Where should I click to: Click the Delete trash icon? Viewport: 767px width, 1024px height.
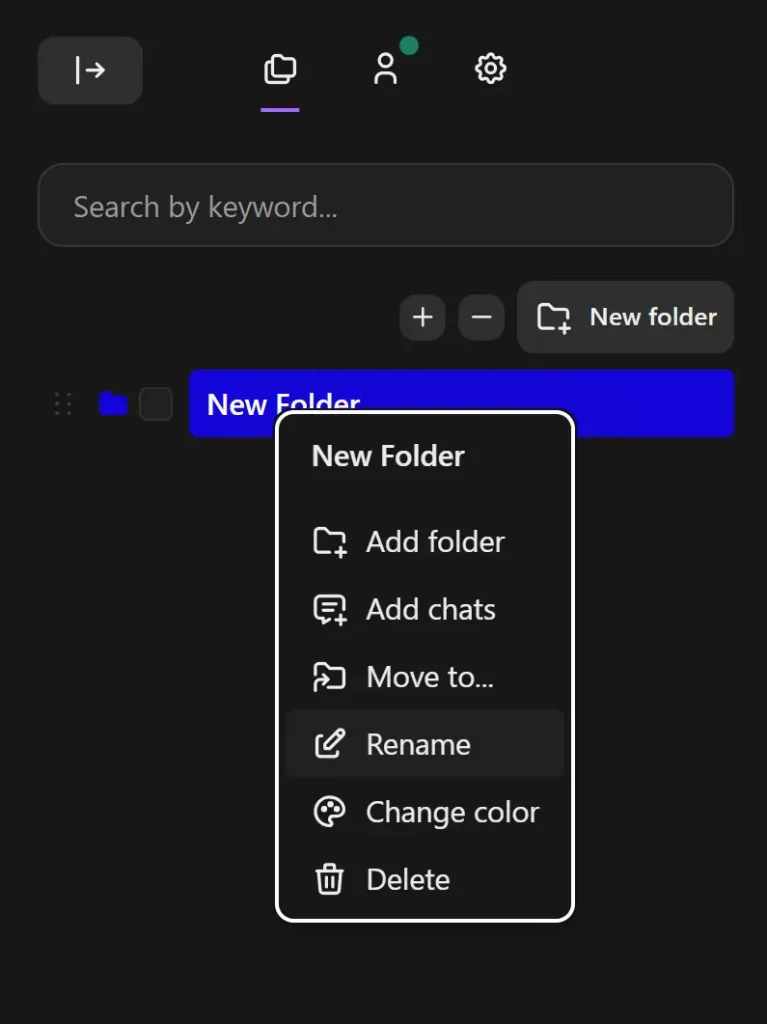pyautogui.click(x=328, y=879)
